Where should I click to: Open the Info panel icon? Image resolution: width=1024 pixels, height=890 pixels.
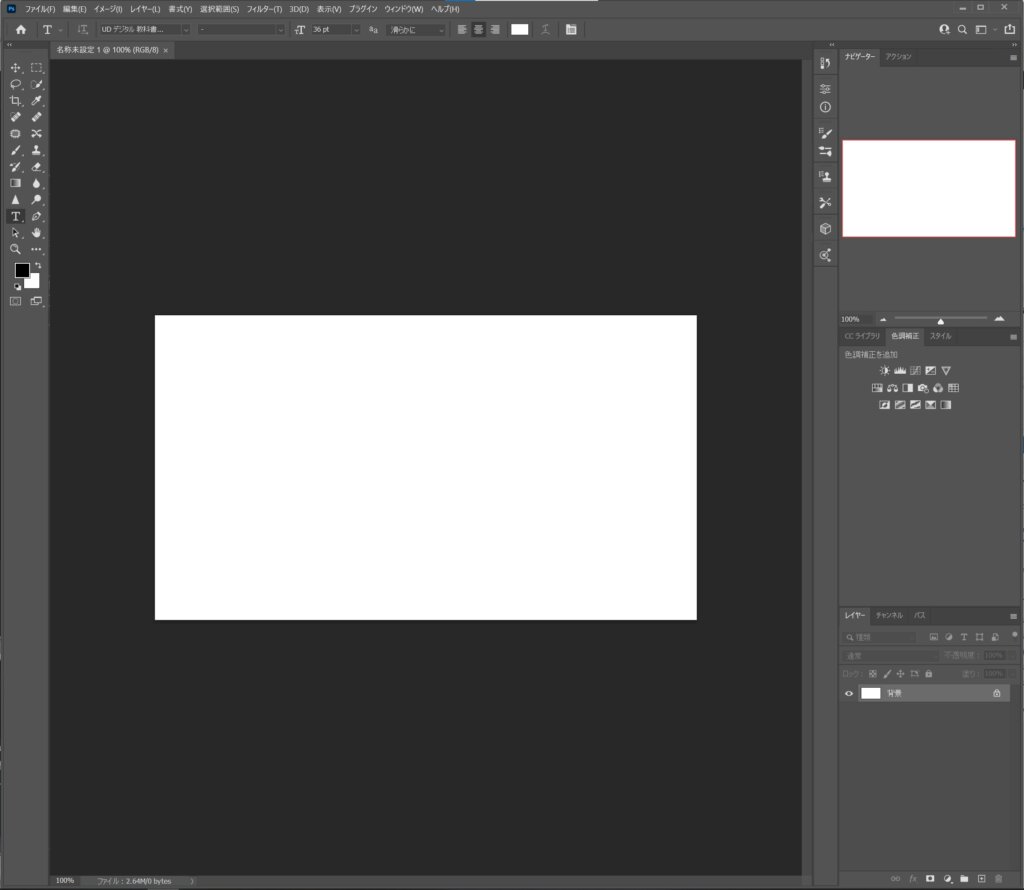click(x=825, y=107)
